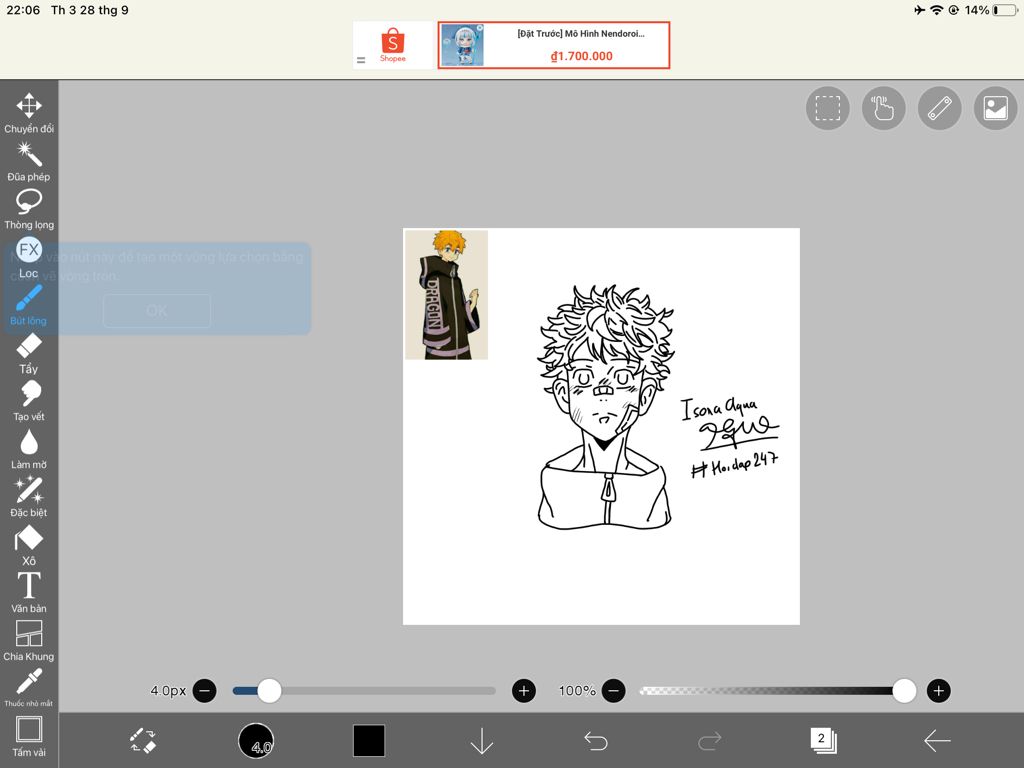Select the eyedropper tool
The image size is (1024, 768).
point(29,688)
